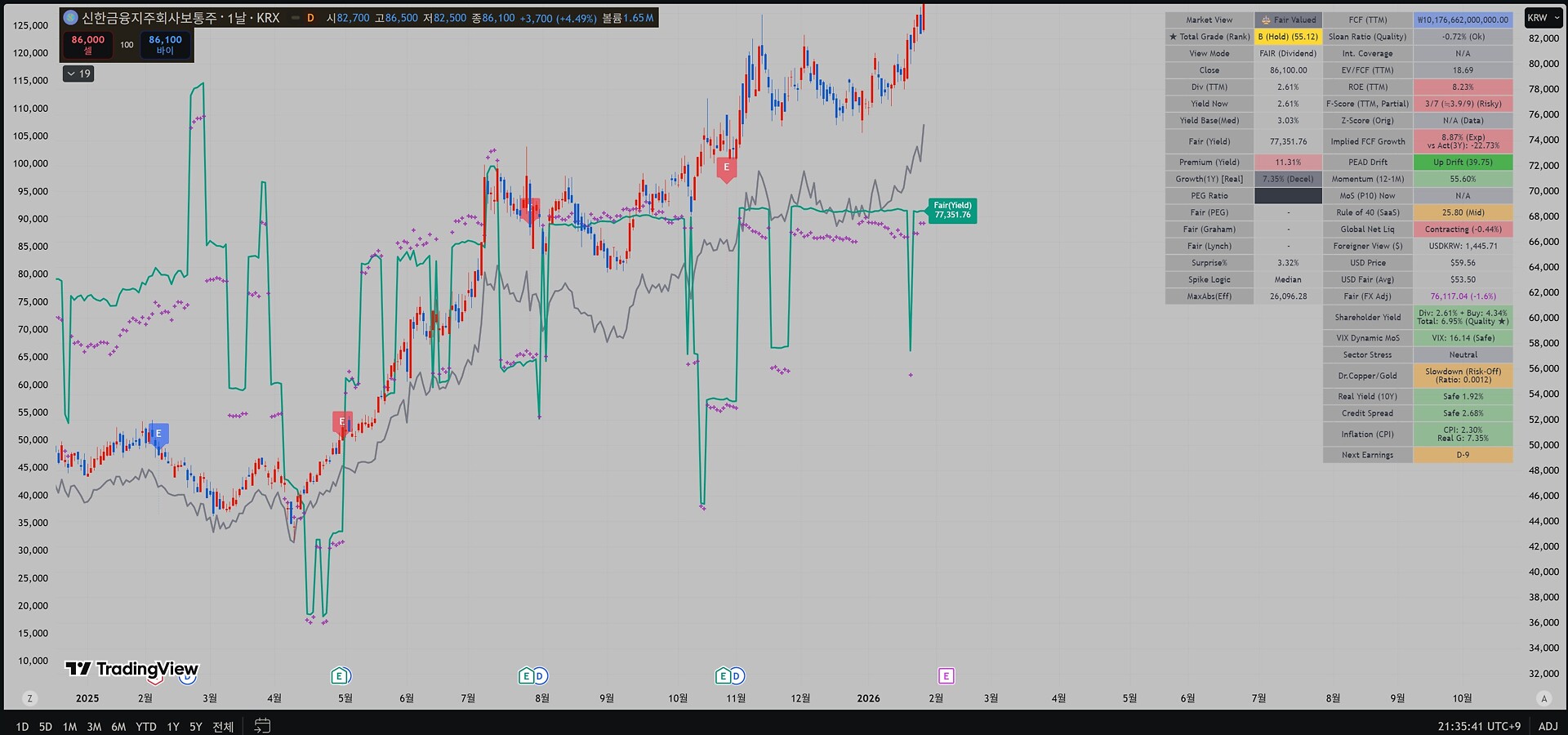This screenshot has width=1568, height=735.
Task: Click the purple E upcoming earnings marker
Action: tap(946, 676)
